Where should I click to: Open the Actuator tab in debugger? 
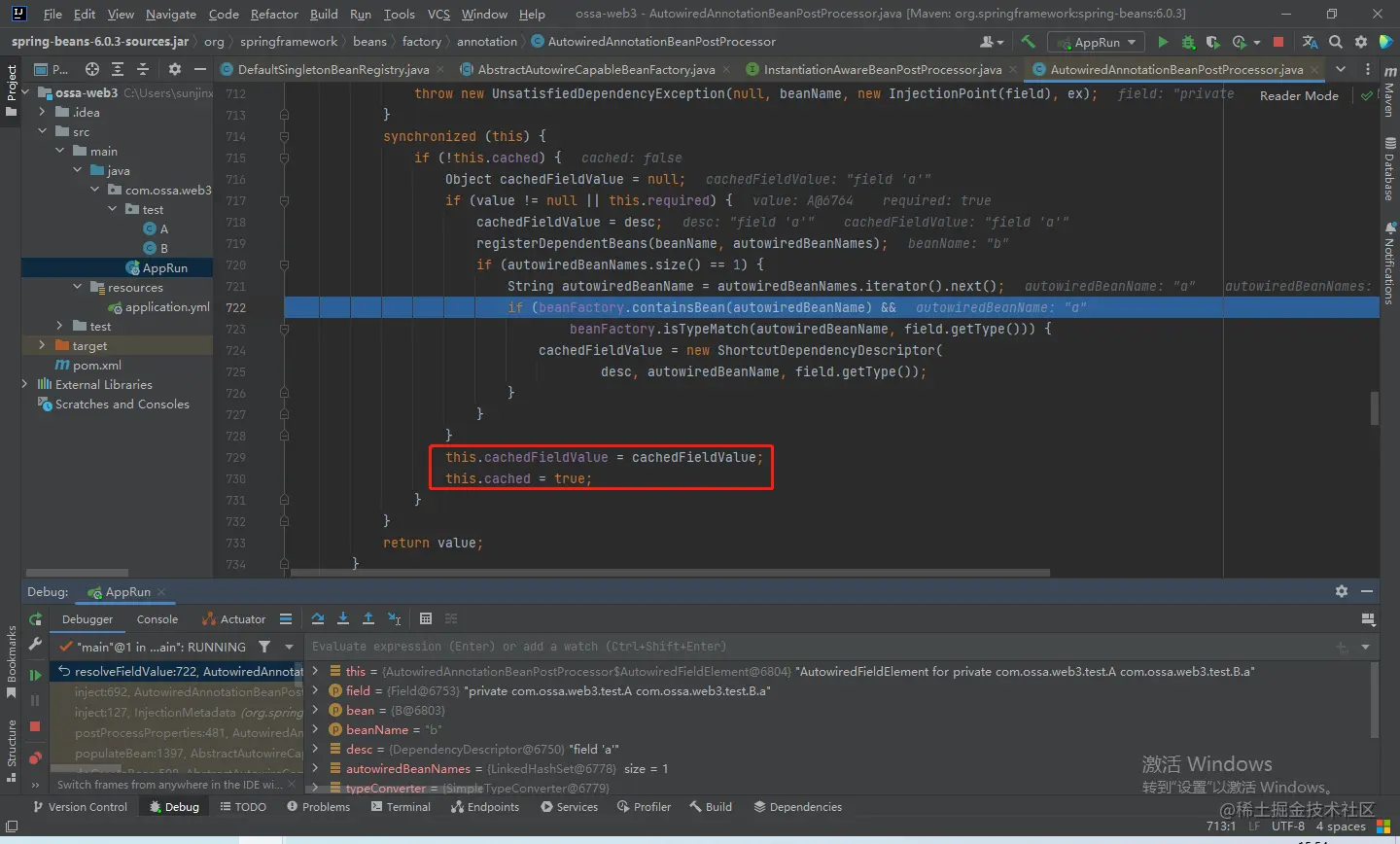tap(233, 619)
